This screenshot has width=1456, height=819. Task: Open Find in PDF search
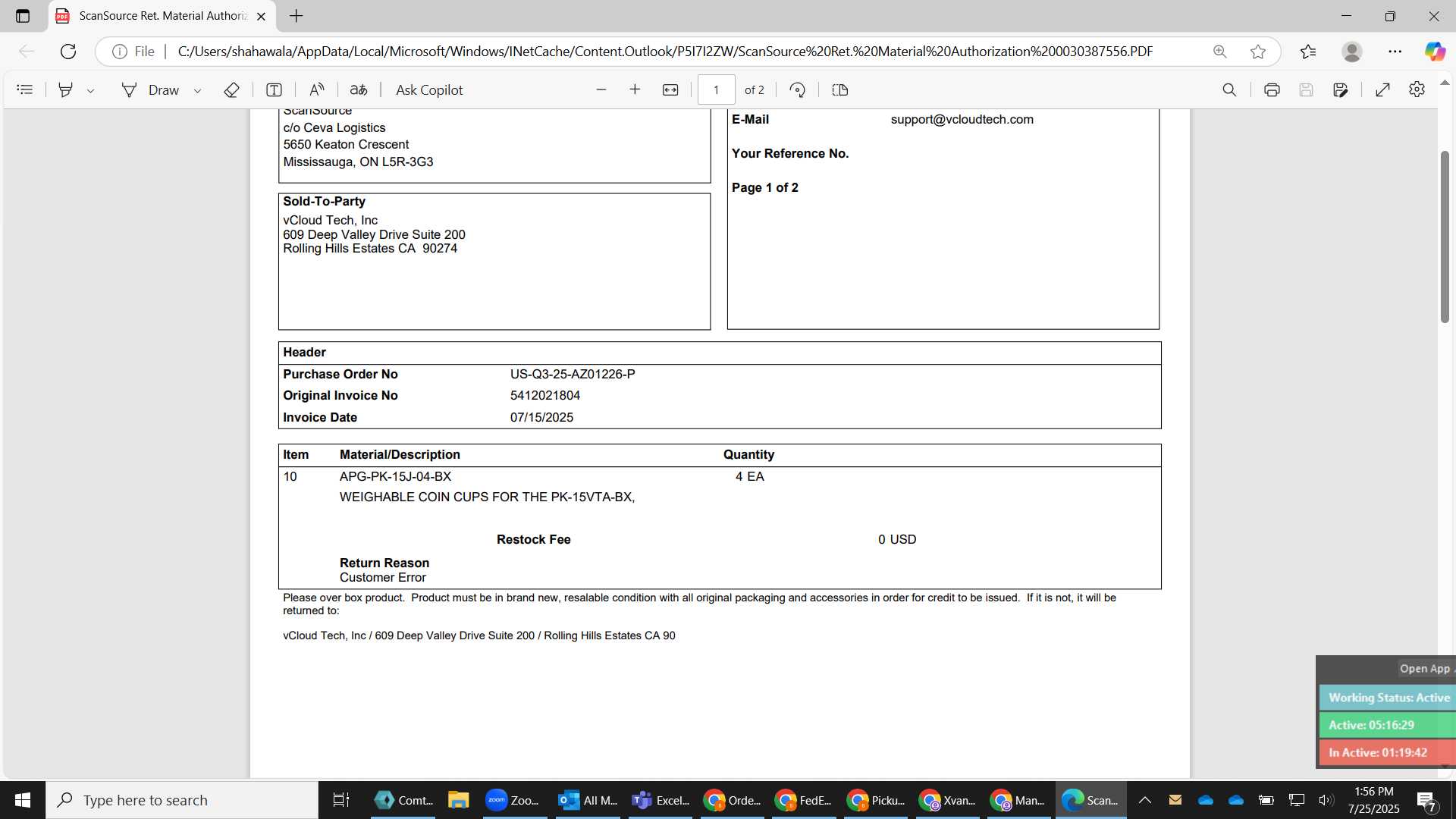pyautogui.click(x=1229, y=89)
